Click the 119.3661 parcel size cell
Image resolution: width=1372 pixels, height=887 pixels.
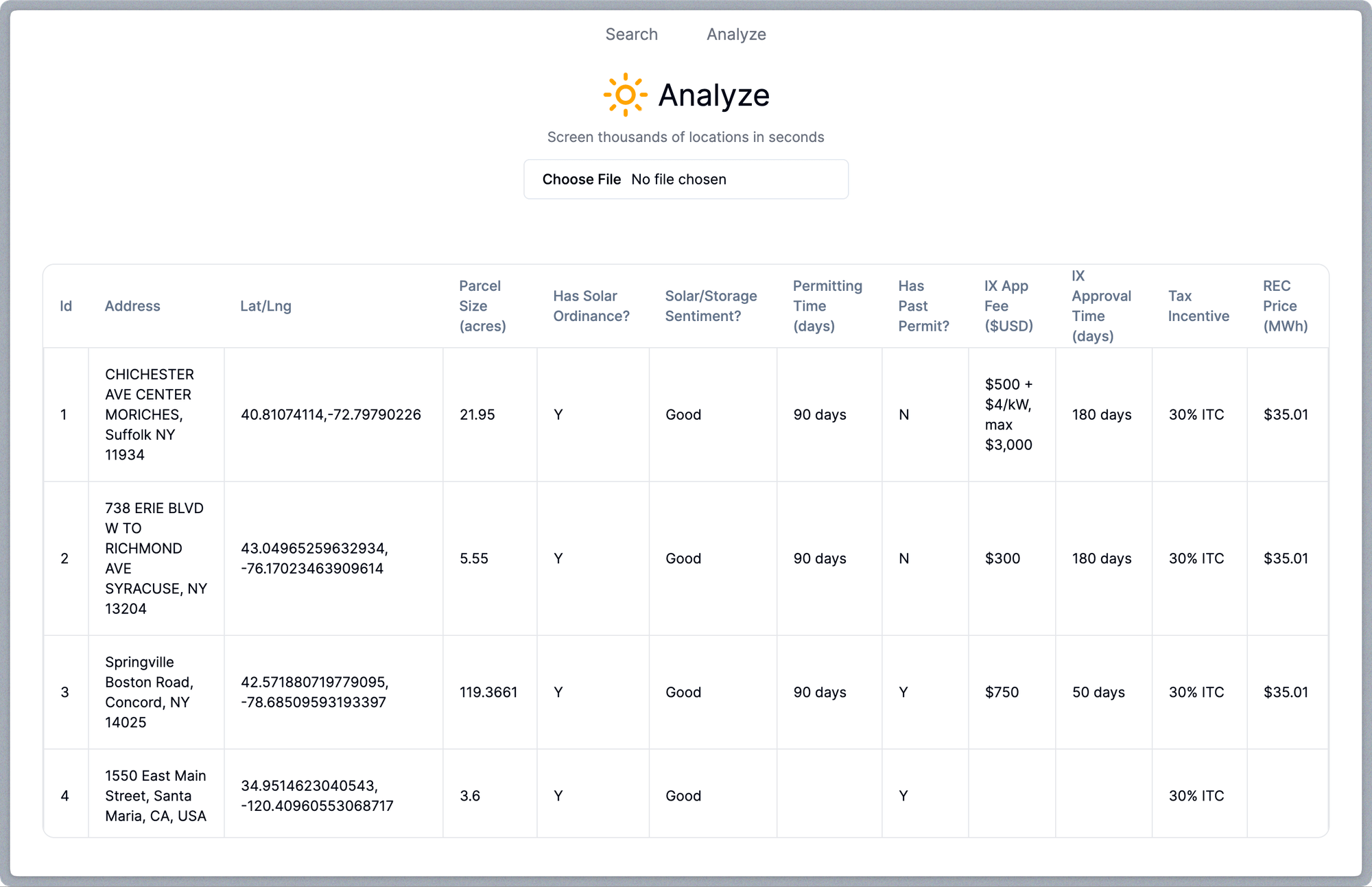[x=488, y=692]
